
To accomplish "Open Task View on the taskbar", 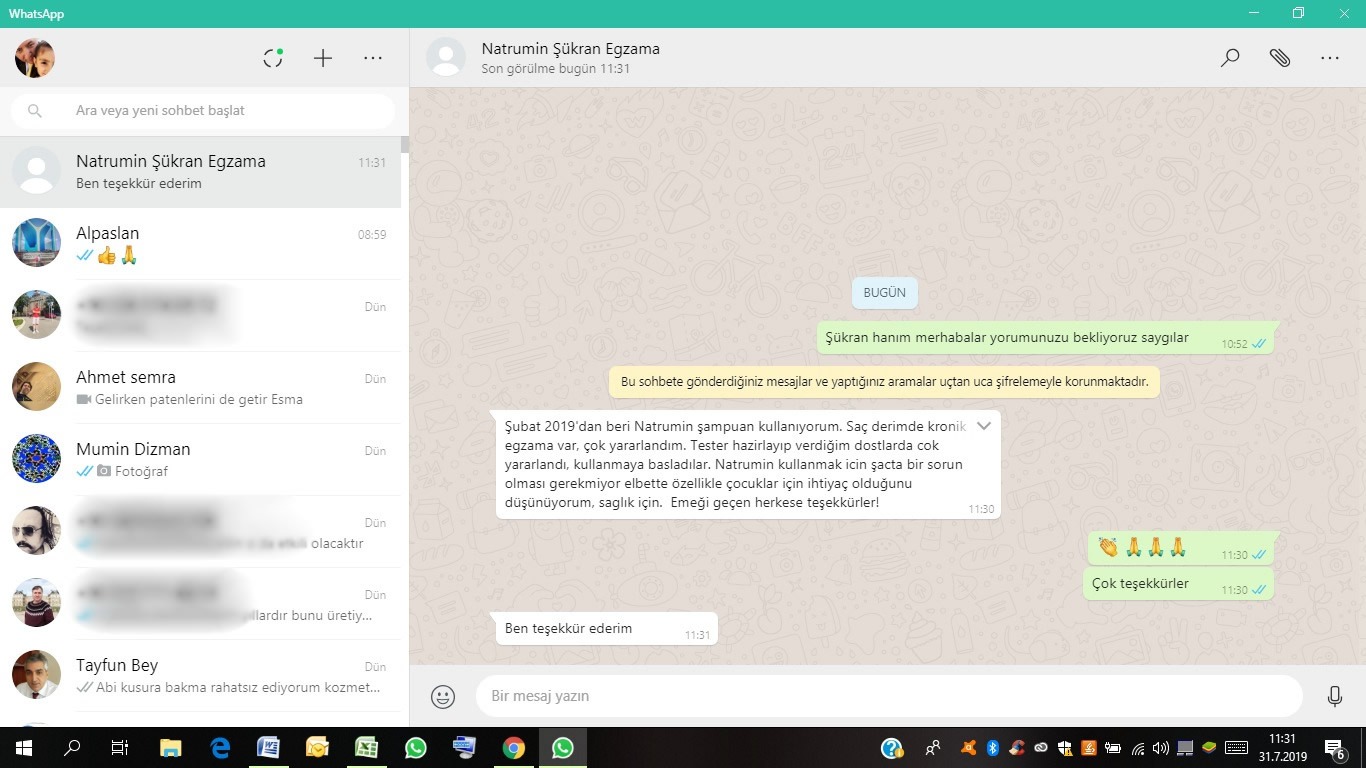I will click(120, 748).
